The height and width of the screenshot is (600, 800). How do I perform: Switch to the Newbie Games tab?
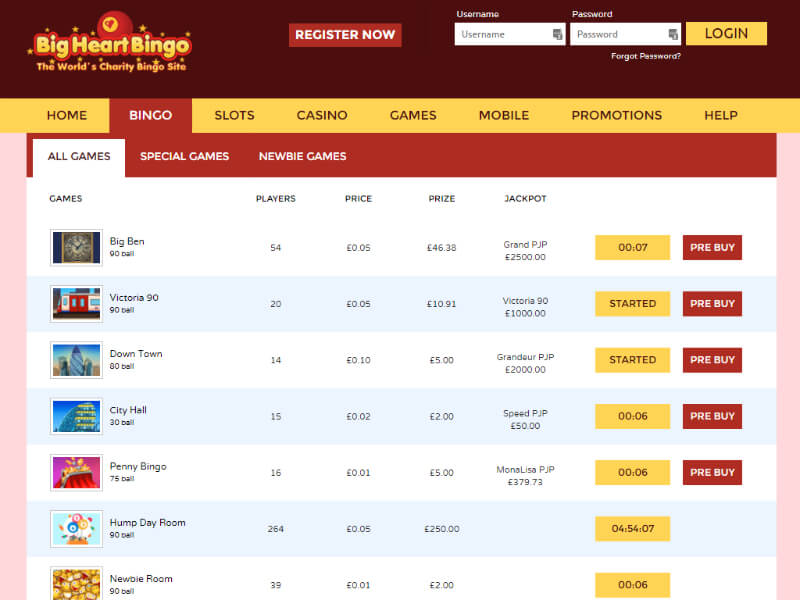[303, 157]
